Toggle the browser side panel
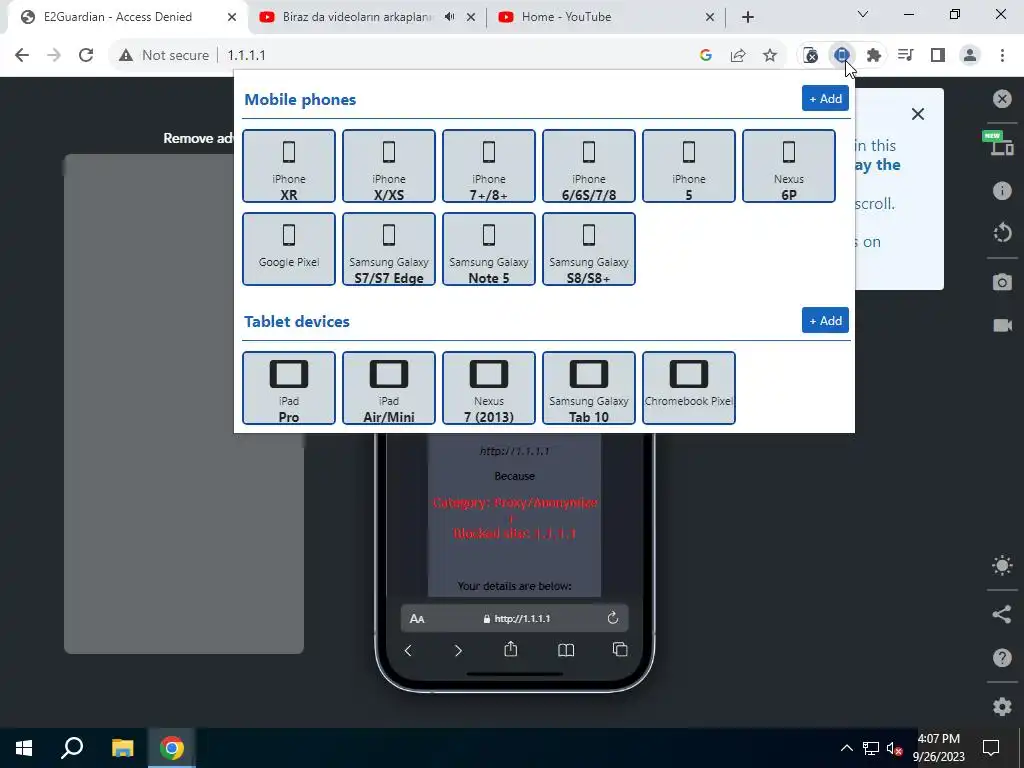Screen dimensions: 1024x768 pos(938,55)
